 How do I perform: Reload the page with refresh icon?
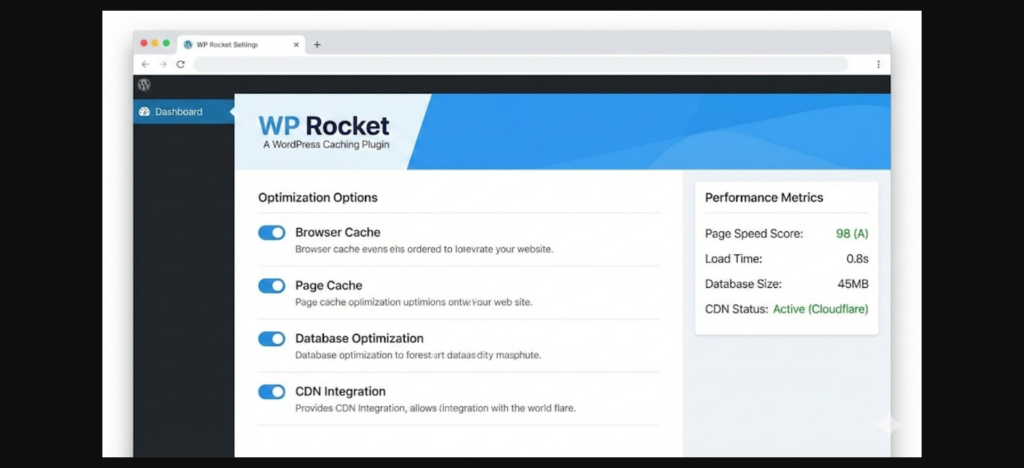click(x=181, y=64)
